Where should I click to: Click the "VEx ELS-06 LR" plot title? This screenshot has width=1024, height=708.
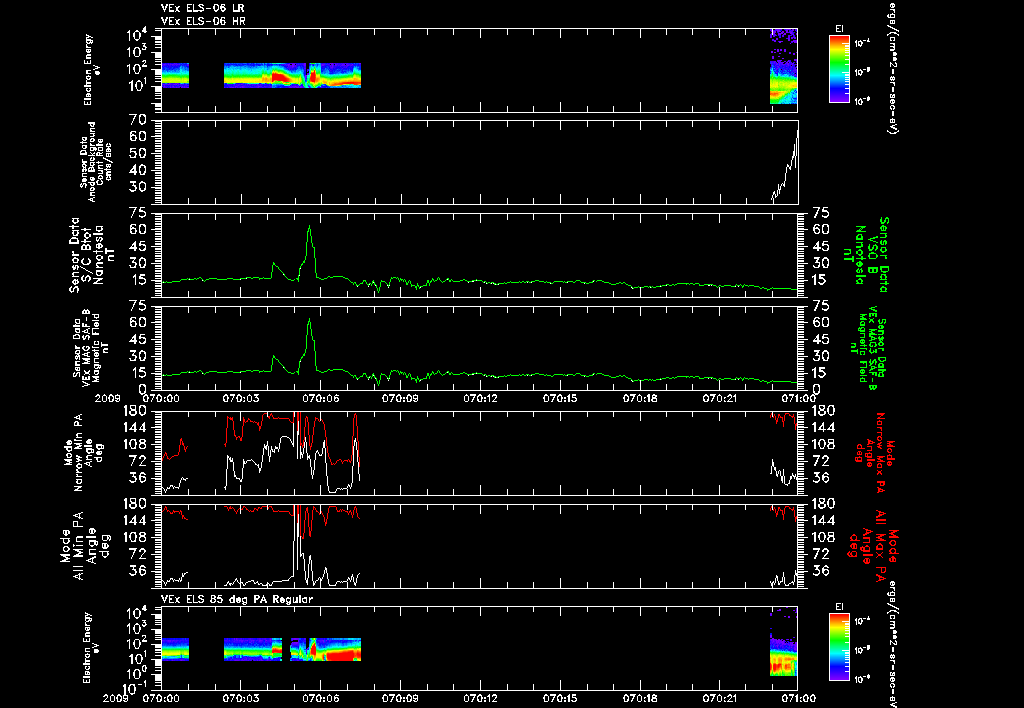click(x=203, y=8)
